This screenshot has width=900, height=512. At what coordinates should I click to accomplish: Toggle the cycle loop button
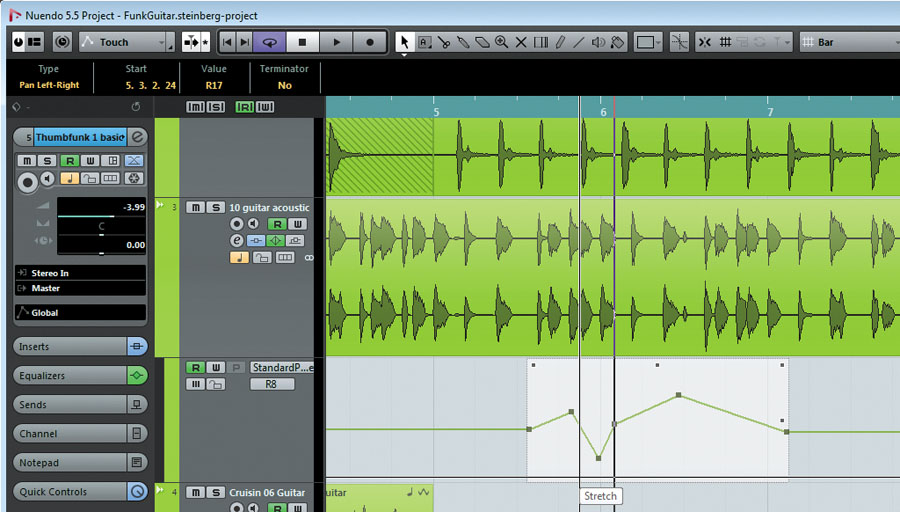pos(269,42)
